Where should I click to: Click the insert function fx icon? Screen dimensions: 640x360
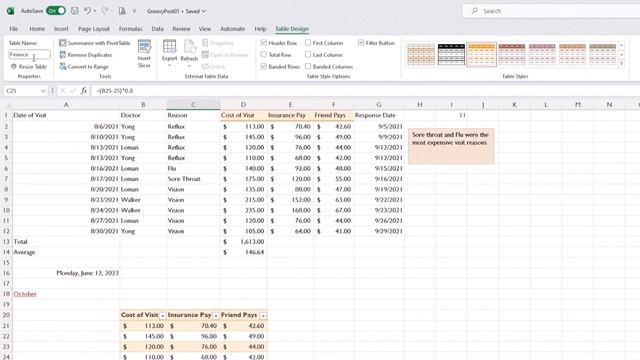pyautogui.click(x=84, y=91)
